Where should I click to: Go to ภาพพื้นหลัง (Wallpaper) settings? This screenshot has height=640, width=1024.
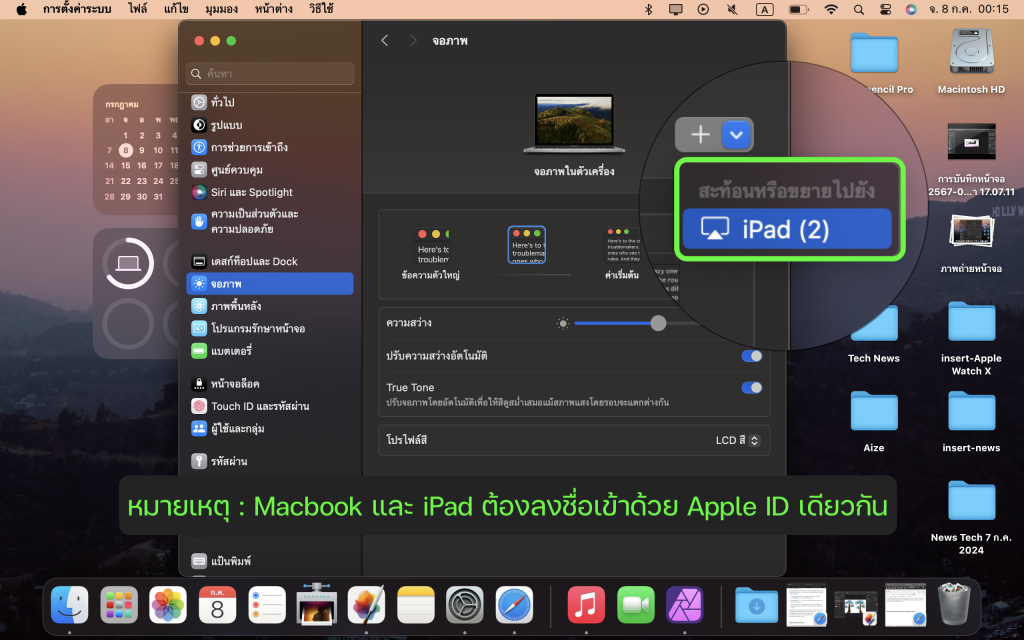click(x=236, y=306)
